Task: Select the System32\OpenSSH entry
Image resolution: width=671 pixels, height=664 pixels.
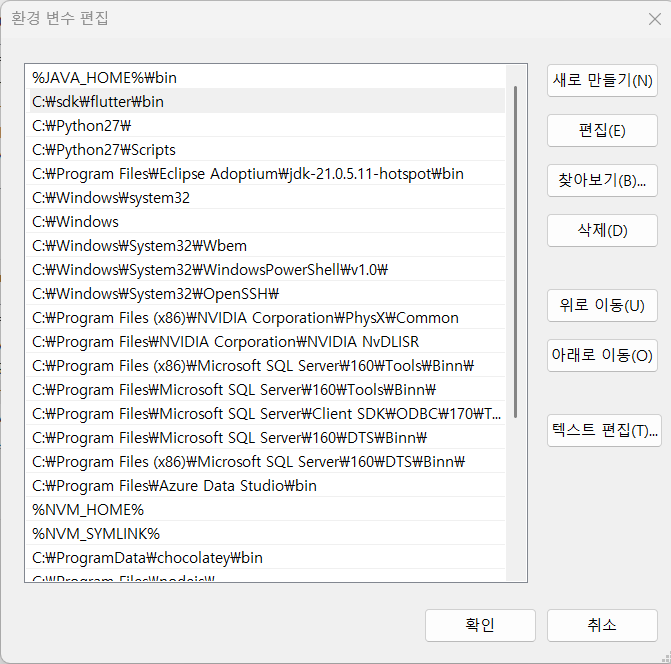Action: click(x=266, y=293)
